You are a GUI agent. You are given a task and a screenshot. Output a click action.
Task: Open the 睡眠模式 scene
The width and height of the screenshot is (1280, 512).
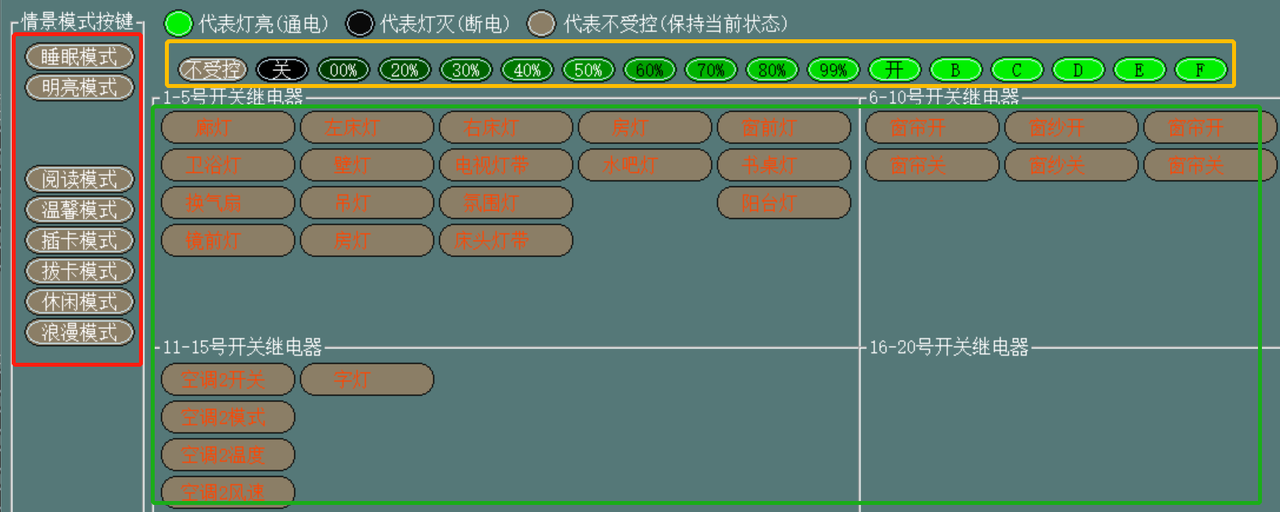click(79, 57)
